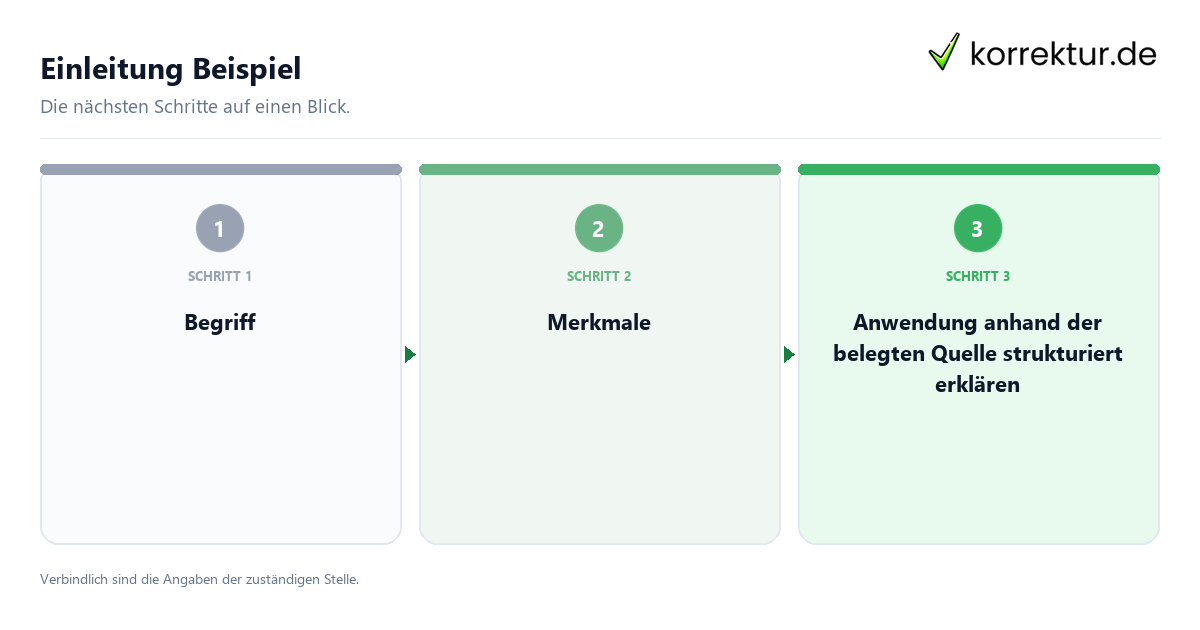Select the Begriff step card
Viewport: 1200px width, 630px height.
tap(220, 354)
